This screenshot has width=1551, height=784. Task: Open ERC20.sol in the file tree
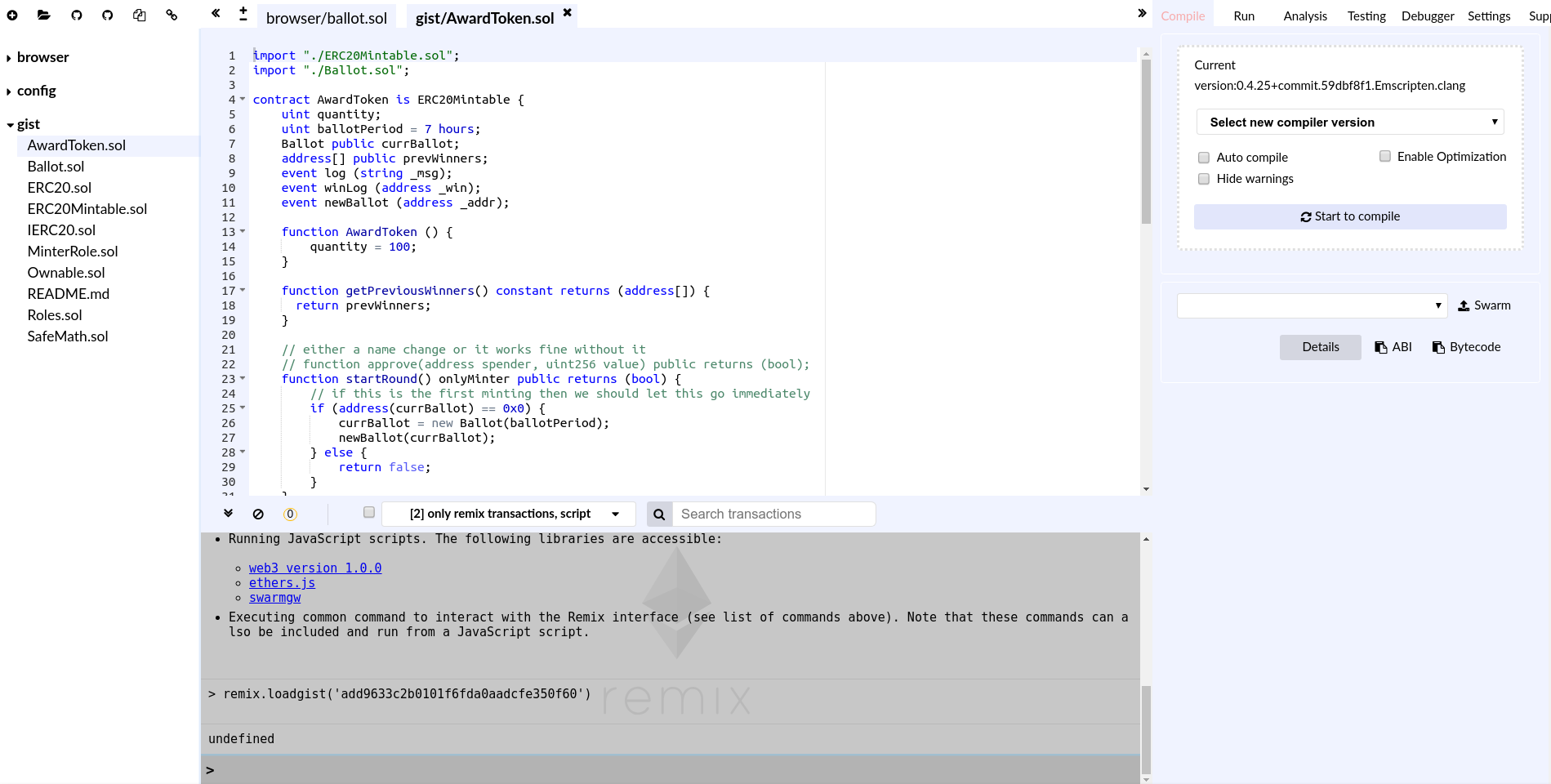[x=60, y=188]
